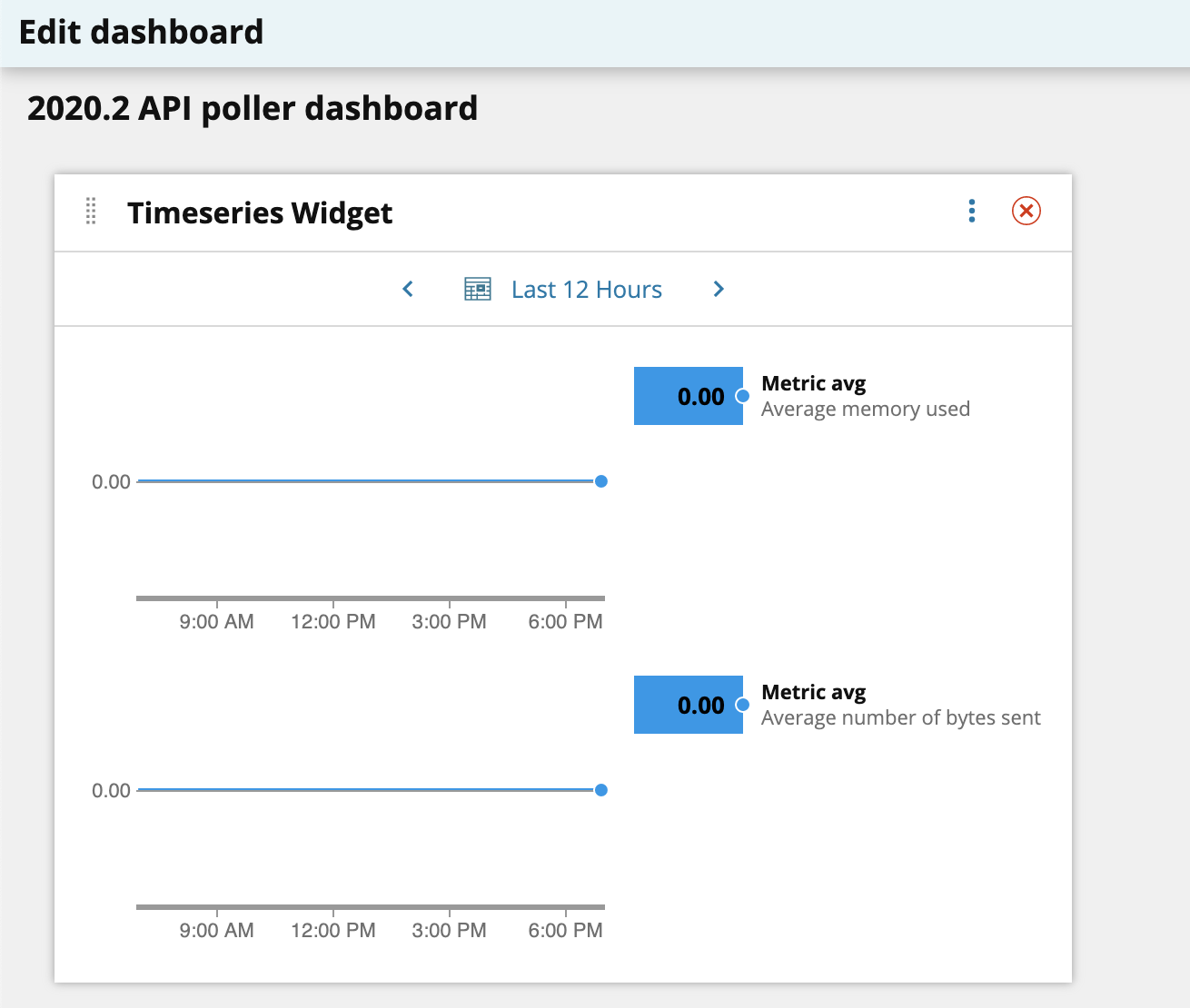Open the widget three-dot options menu
The height and width of the screenshot is (1008, 1190).
tap(972, 212)
